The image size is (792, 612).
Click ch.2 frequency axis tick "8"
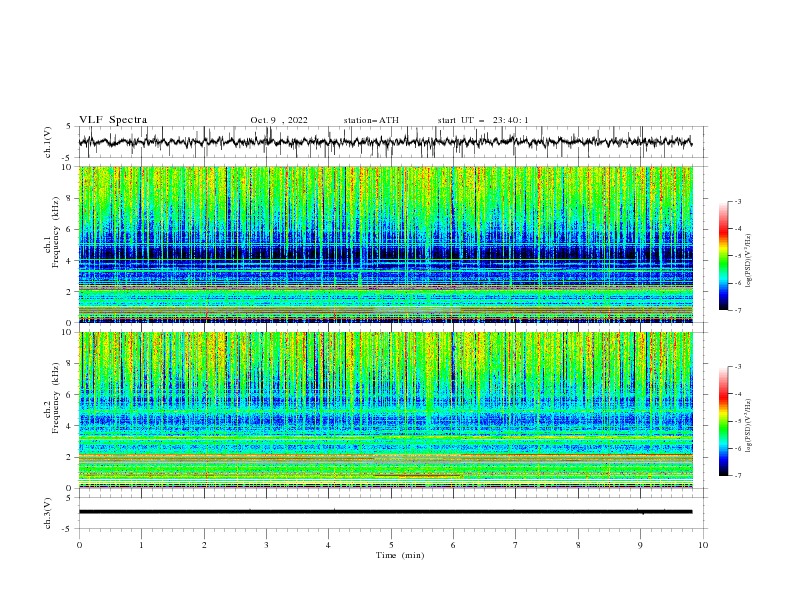click(70, 364)
